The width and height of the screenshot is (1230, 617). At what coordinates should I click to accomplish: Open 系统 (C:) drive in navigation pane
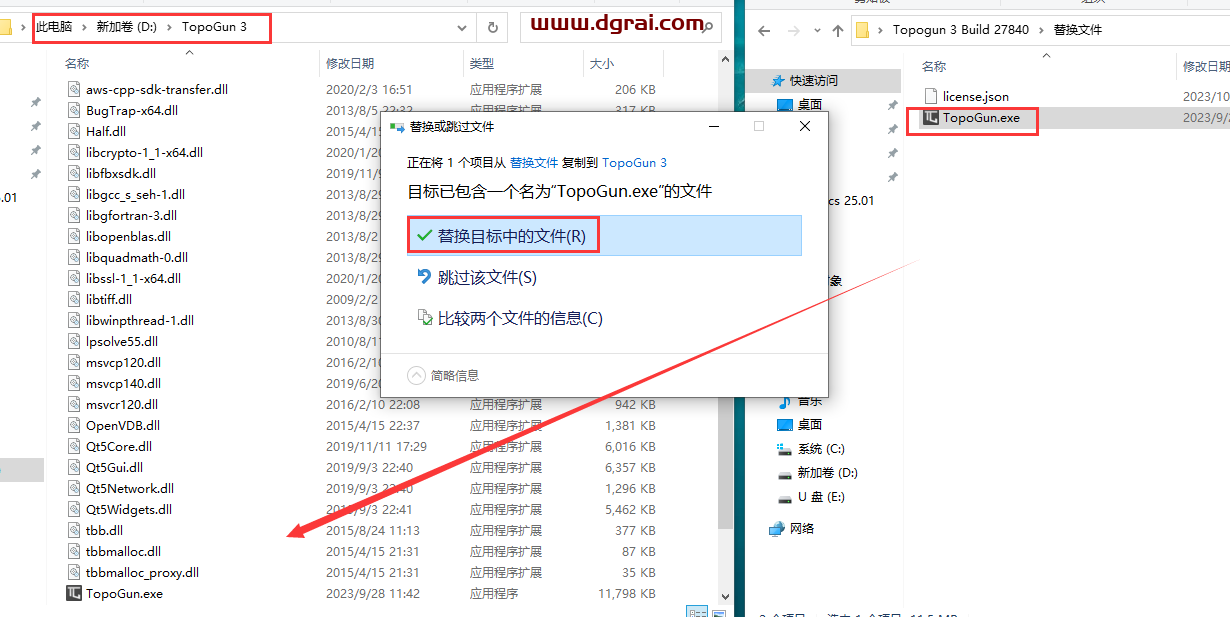point(823,449)
